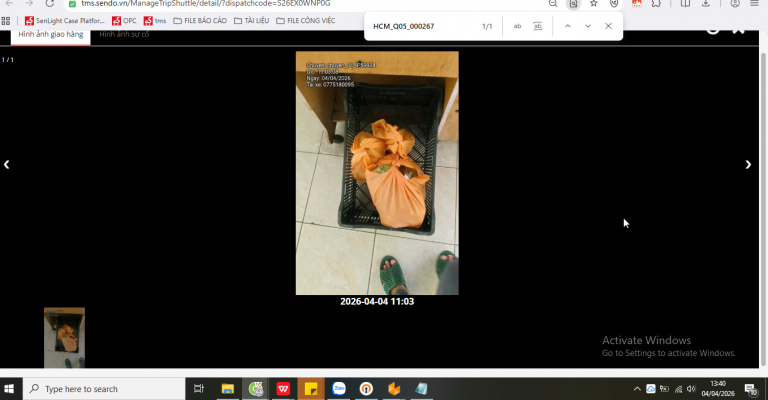Click the address bar URL tms.sendo.vn

[x=206, y=3]
